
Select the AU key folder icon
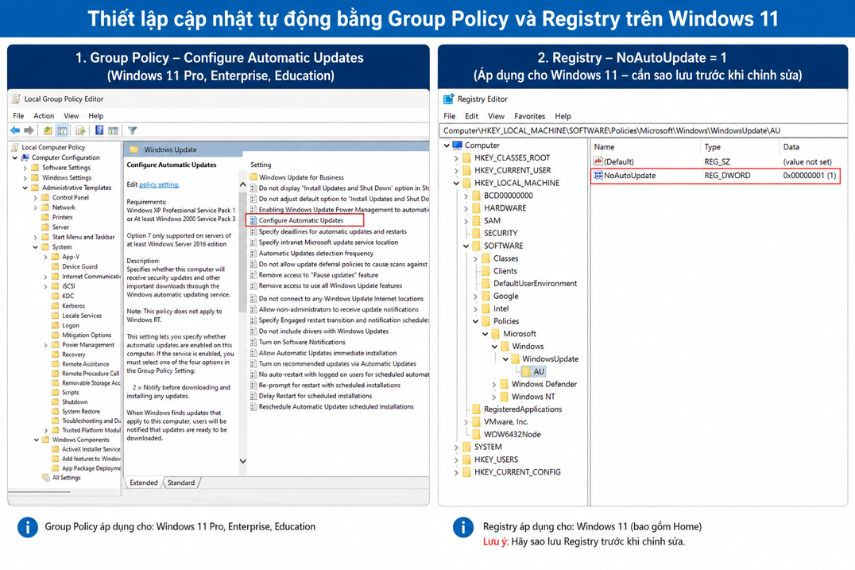pos(526,371)
